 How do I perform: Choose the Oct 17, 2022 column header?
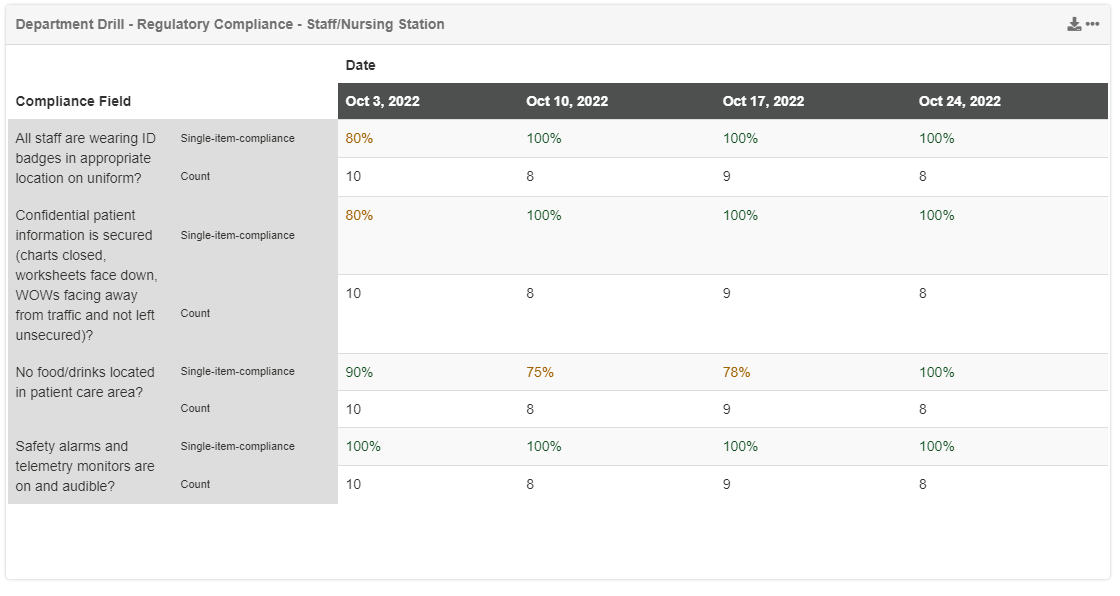(763, 101)
